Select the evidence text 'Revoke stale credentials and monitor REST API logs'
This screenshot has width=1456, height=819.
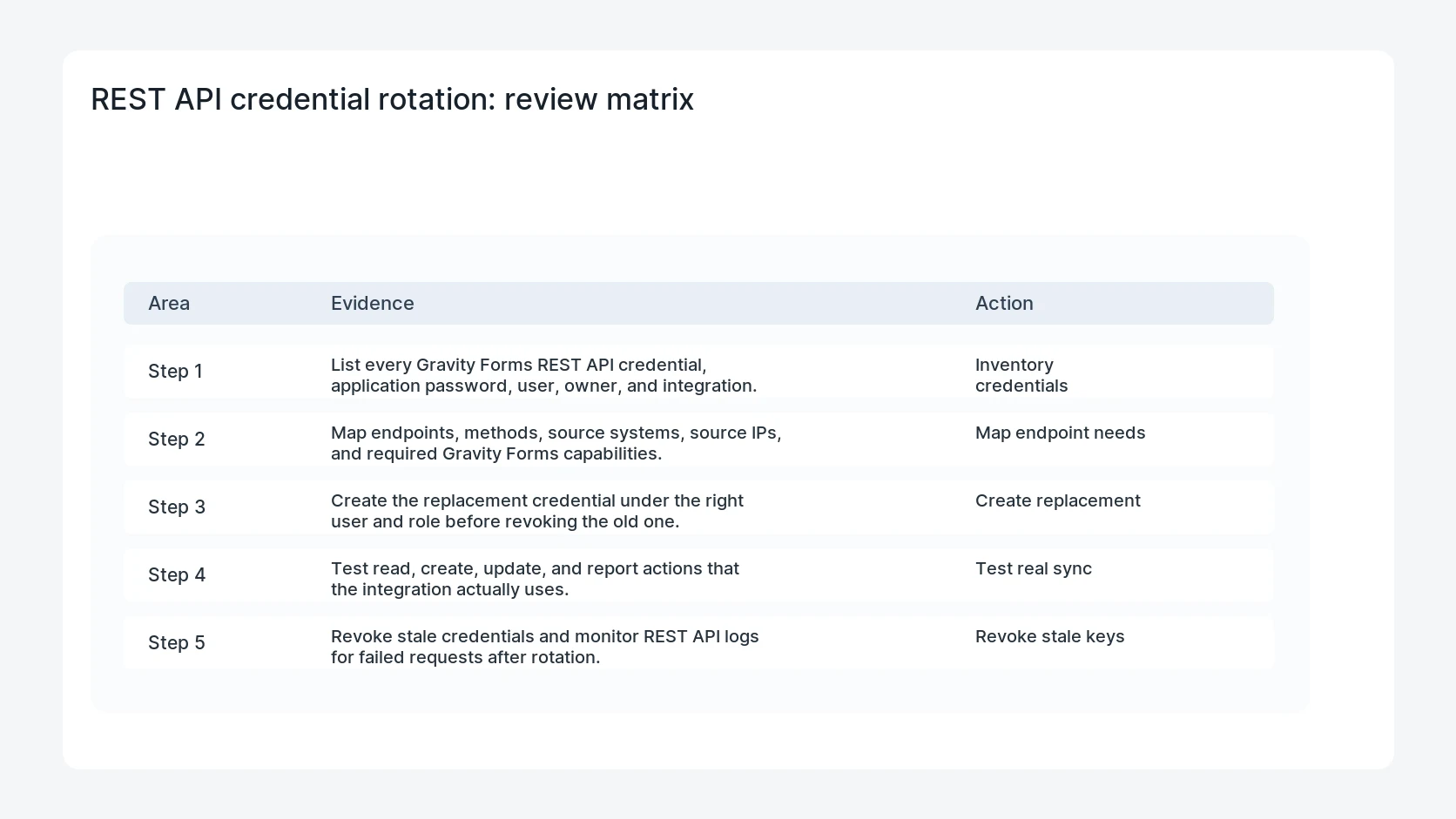[x=545, y=647]
